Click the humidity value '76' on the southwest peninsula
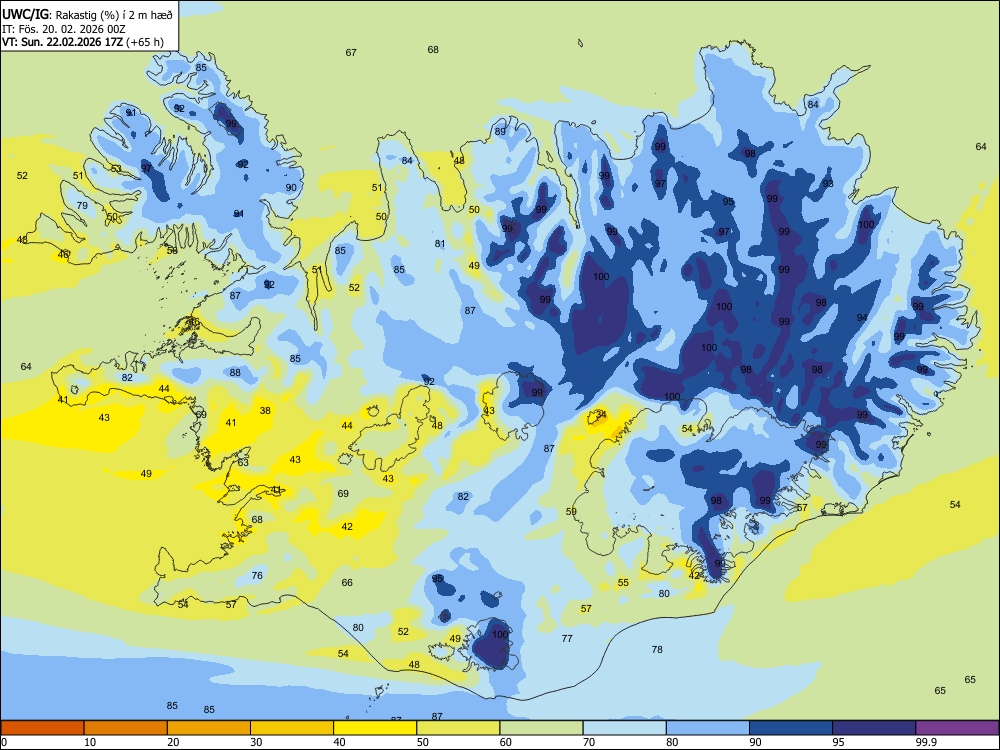 [x=257, y=575]
